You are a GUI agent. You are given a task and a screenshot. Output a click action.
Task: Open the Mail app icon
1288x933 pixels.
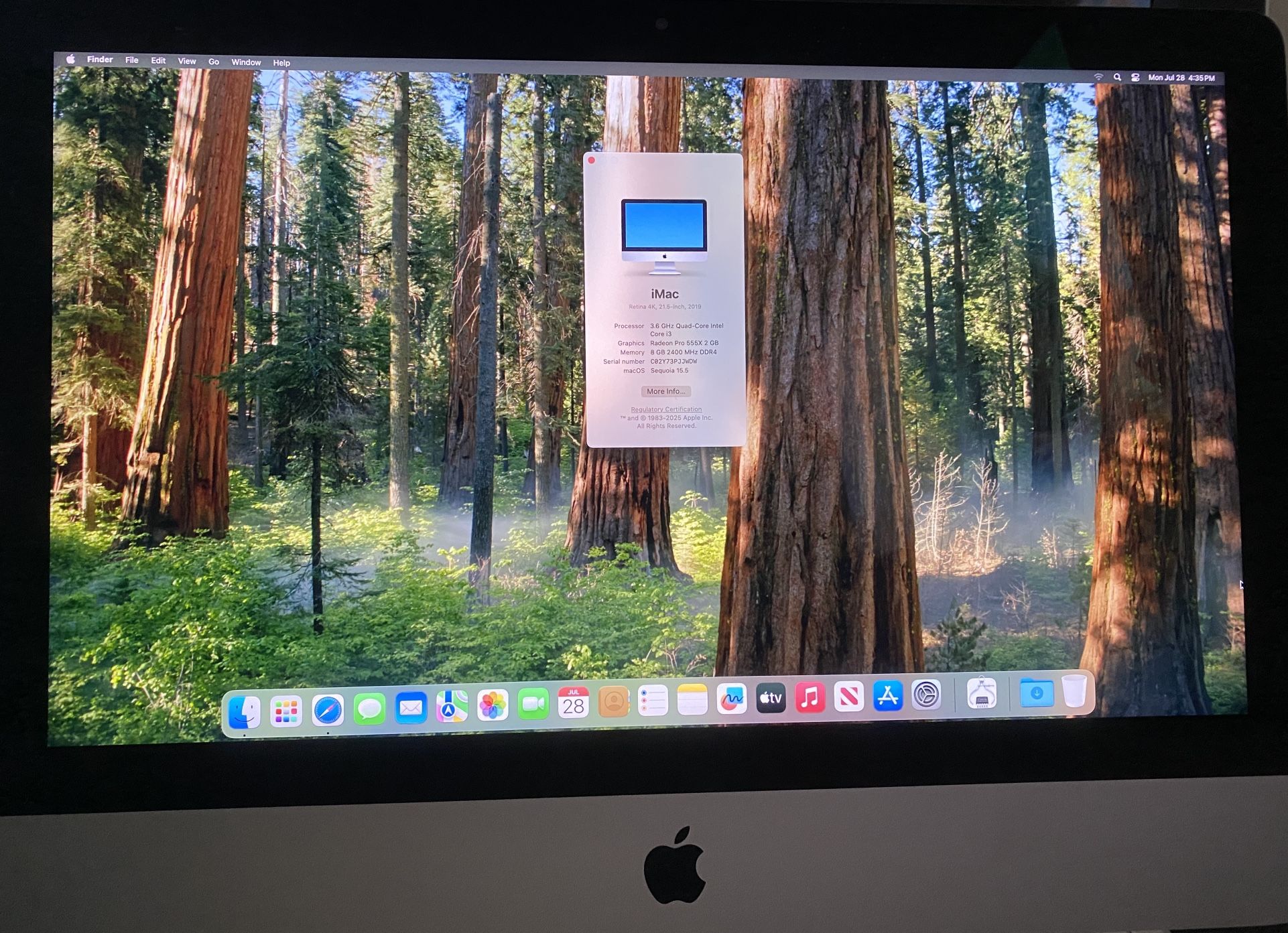411,708
